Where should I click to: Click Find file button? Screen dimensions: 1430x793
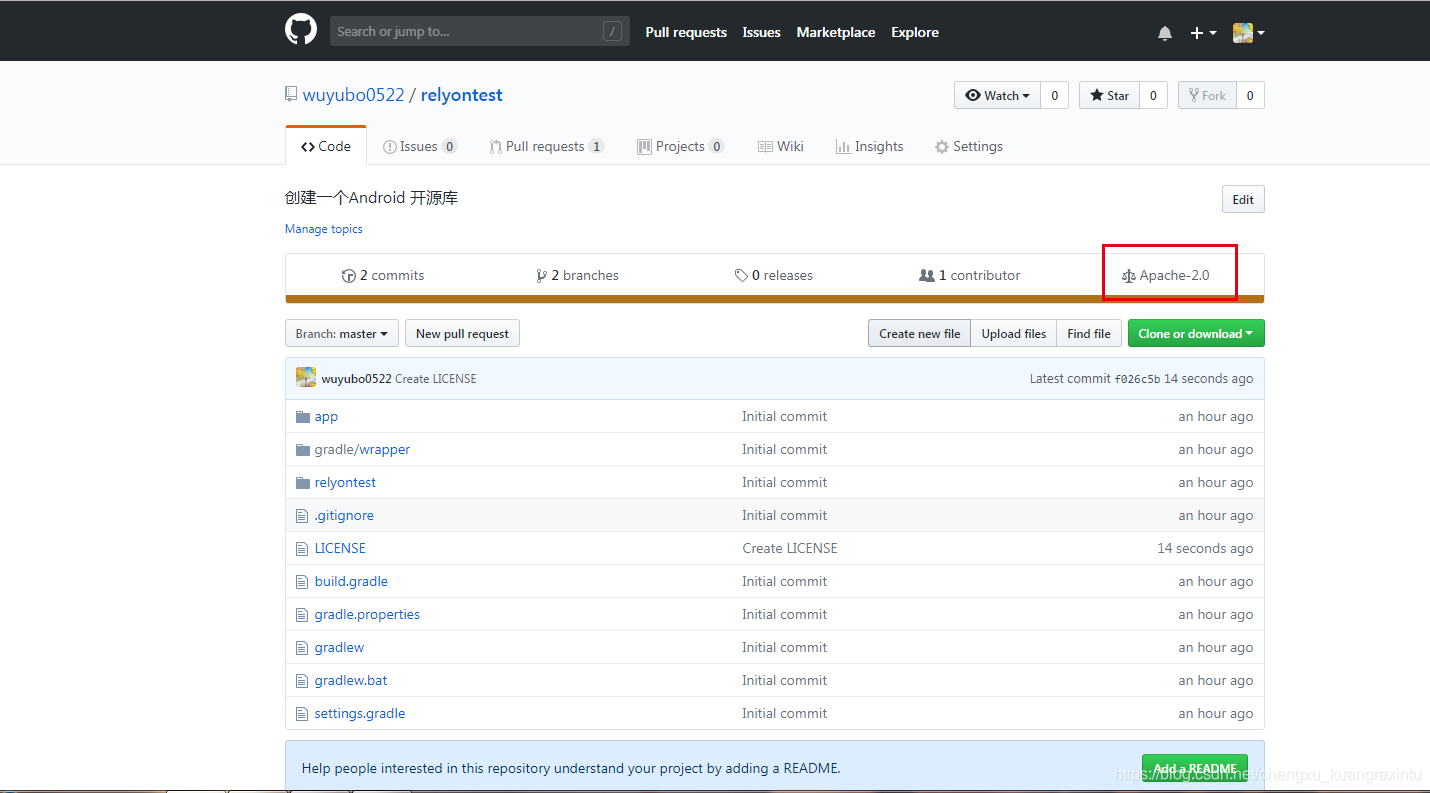[x=1089, y=333]
